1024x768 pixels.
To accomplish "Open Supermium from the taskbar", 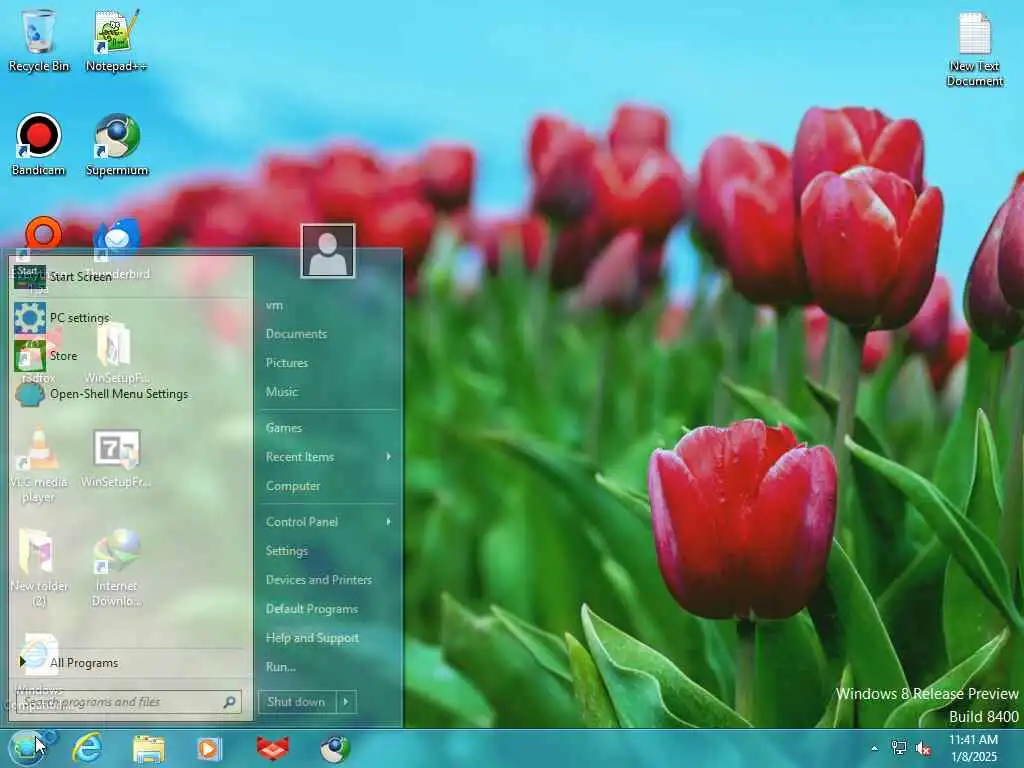I will (335, 748).
